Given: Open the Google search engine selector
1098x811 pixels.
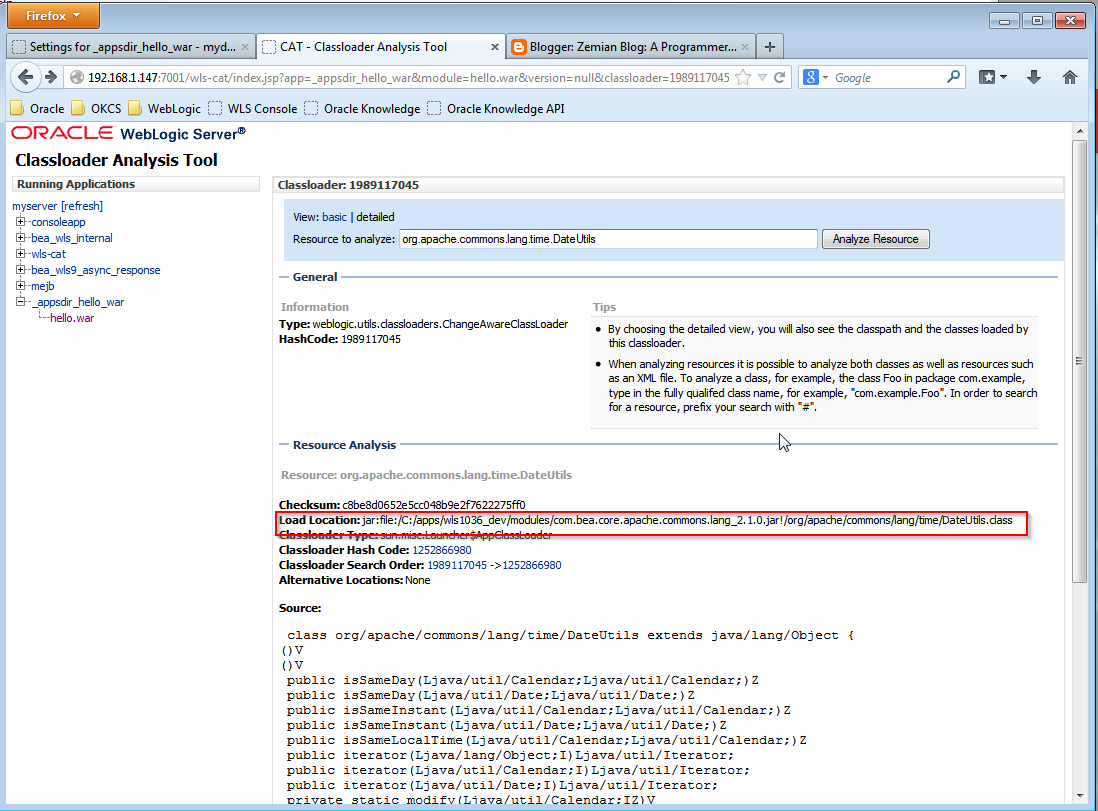Looking at the screenshot, I should 816,78.
